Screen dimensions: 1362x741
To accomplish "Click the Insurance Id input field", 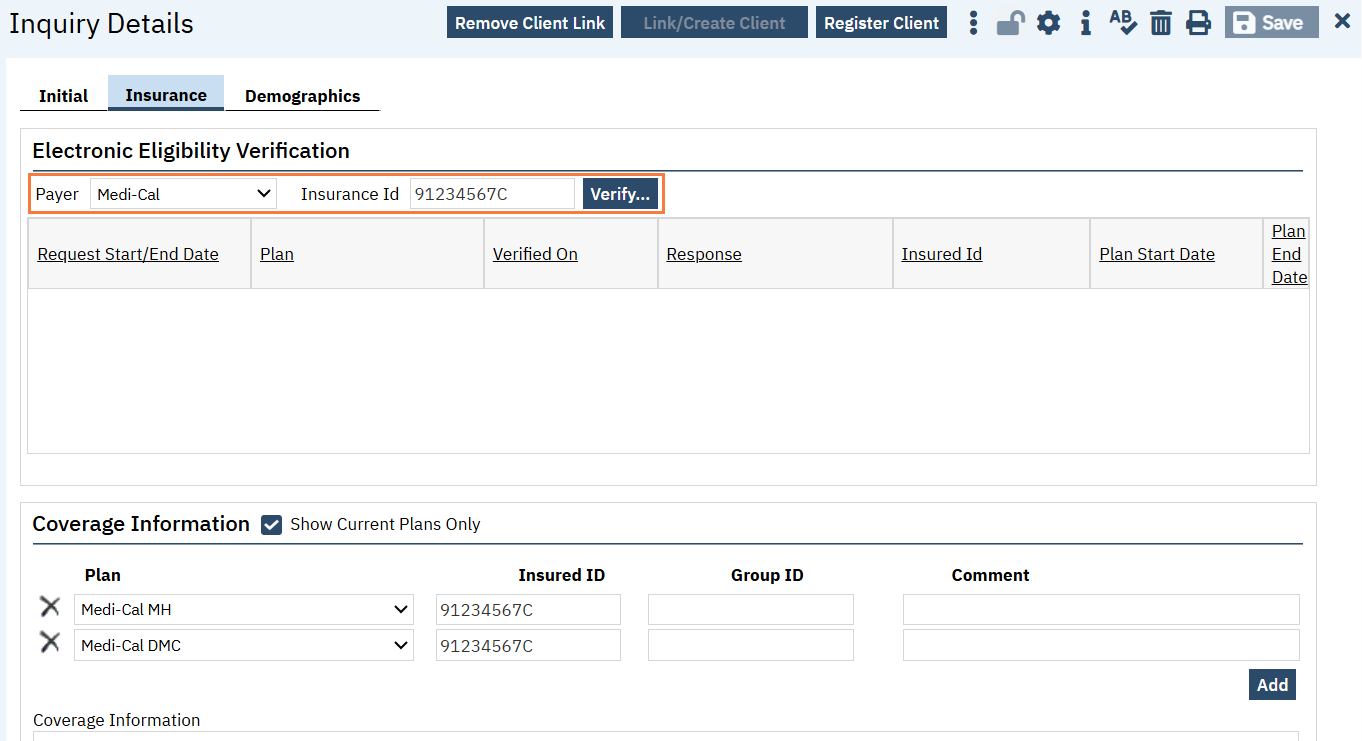I will tap(492, 194).
